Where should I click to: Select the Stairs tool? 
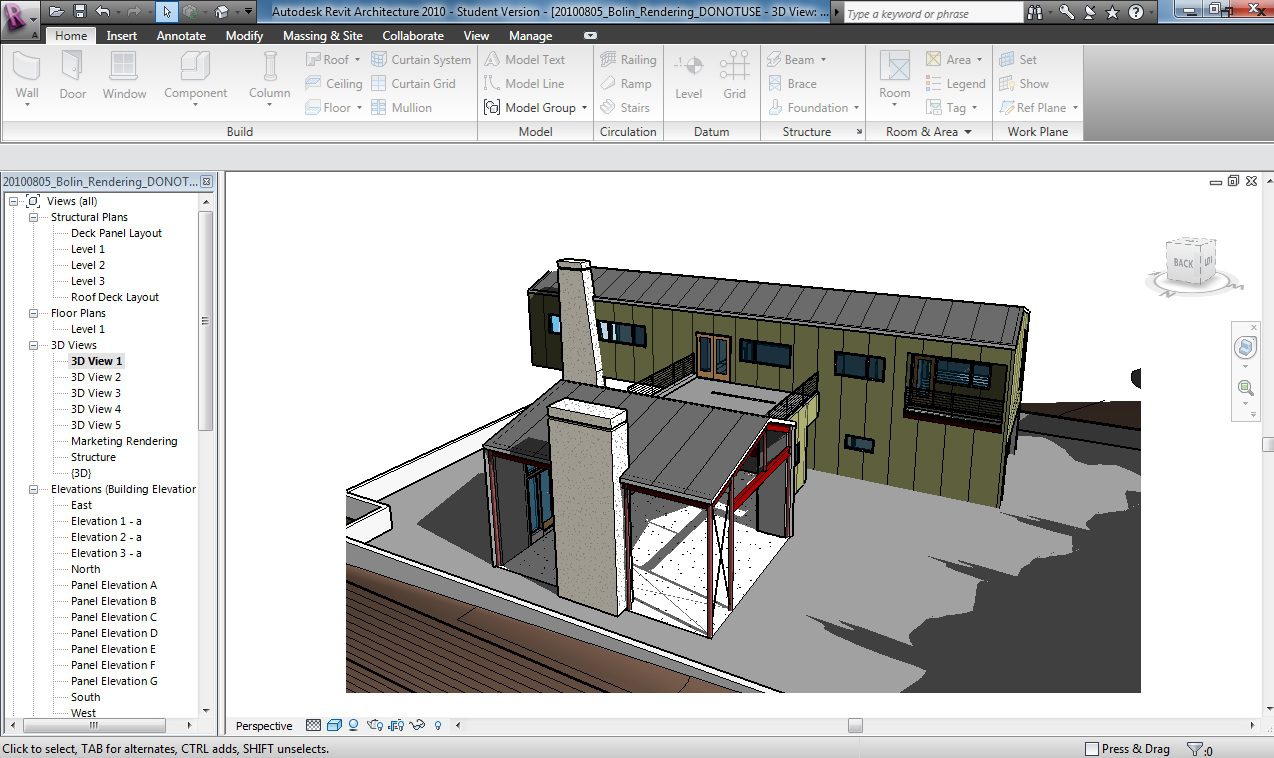(x=625, y=108)
